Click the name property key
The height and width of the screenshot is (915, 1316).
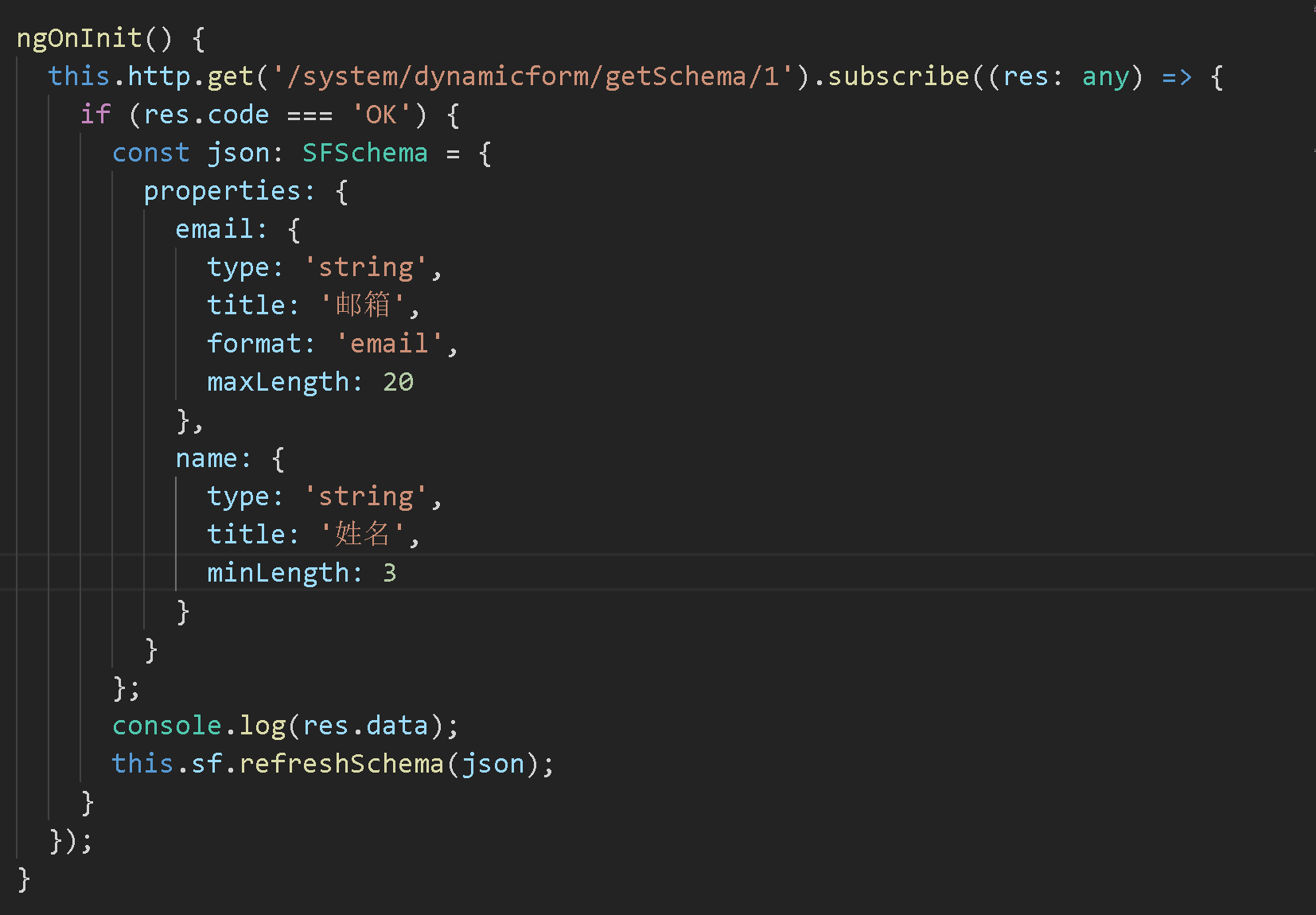pyautogui.click(x=208, y=457)
